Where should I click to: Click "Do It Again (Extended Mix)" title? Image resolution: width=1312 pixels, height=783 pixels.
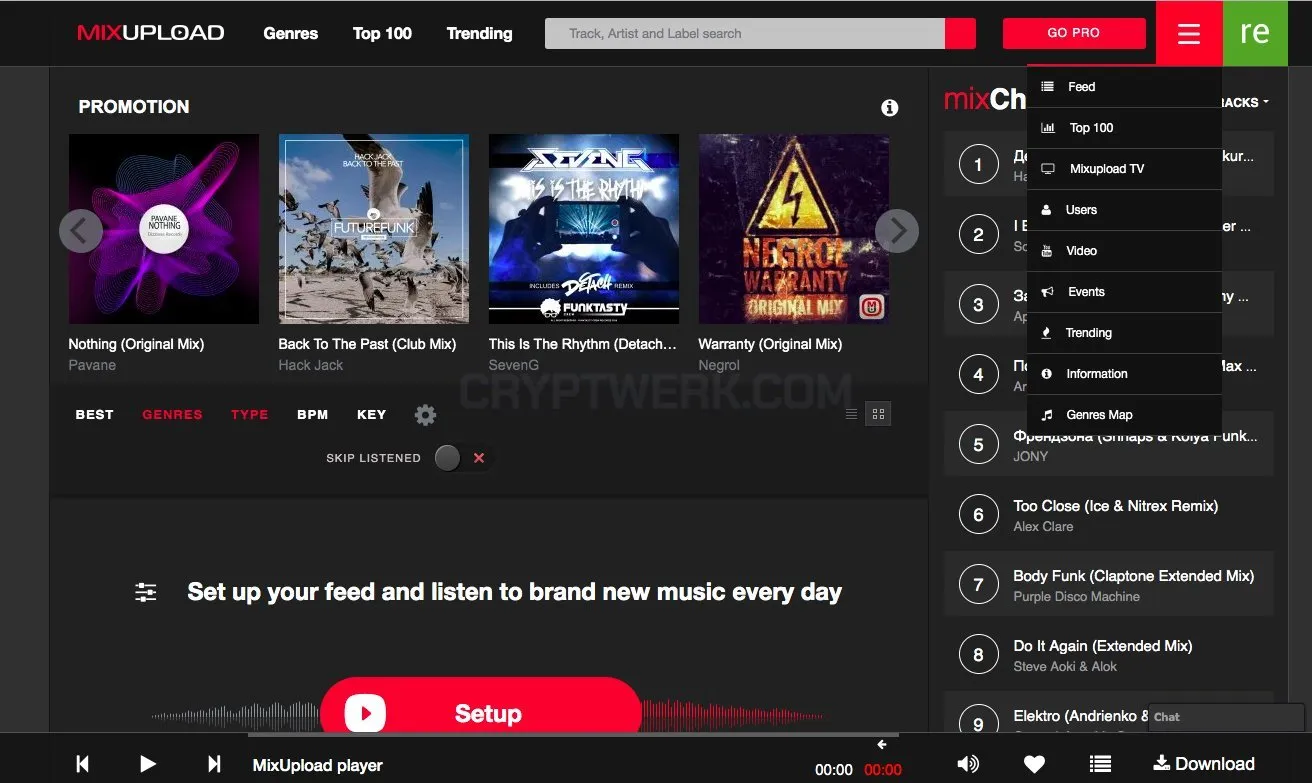[x=1103, y=646]
